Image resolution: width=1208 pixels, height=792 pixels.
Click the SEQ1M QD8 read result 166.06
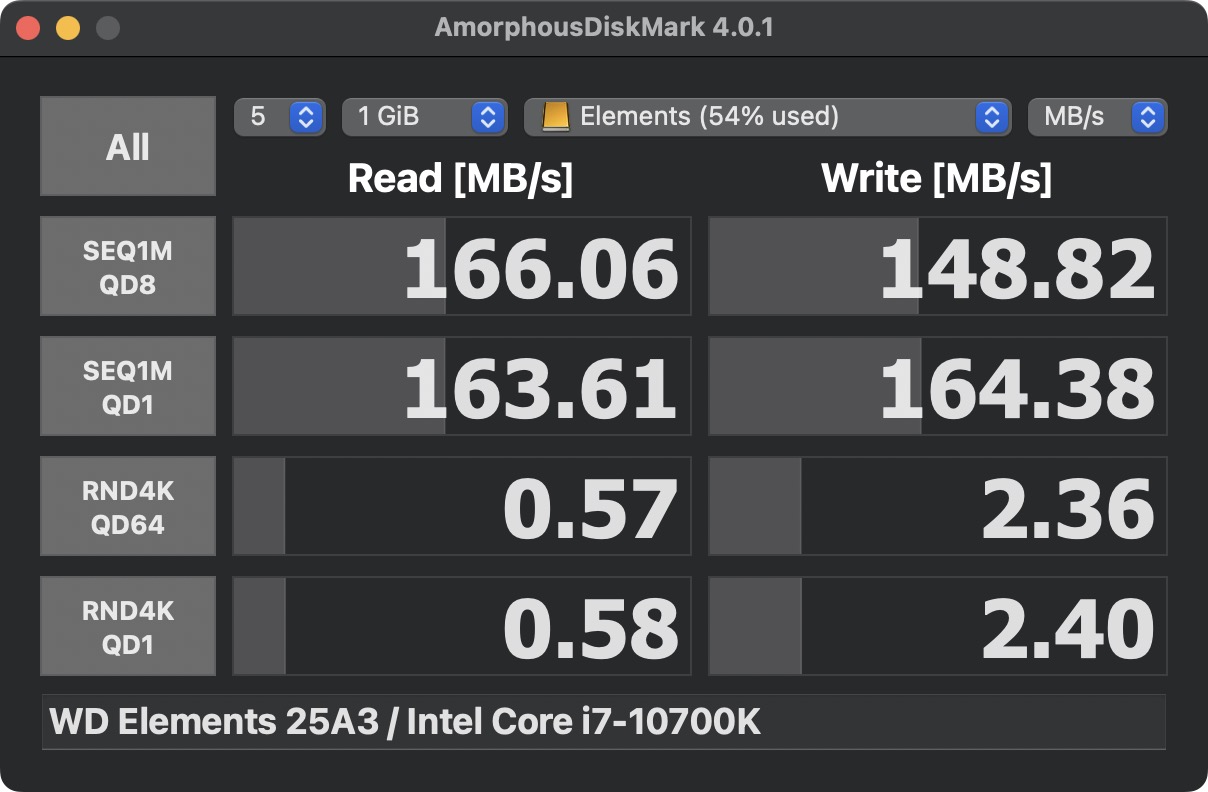[x=462, y=266]
